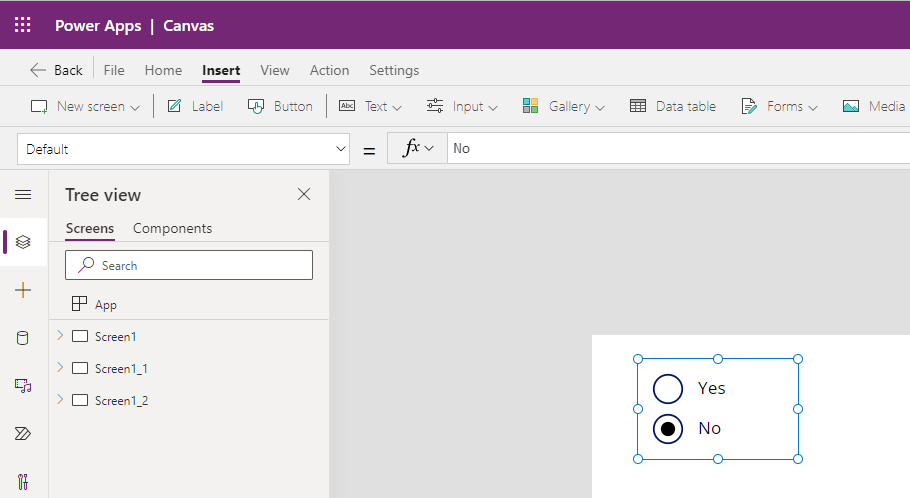
Task: Switch to the View menu tab
Action: coord(275,70)
